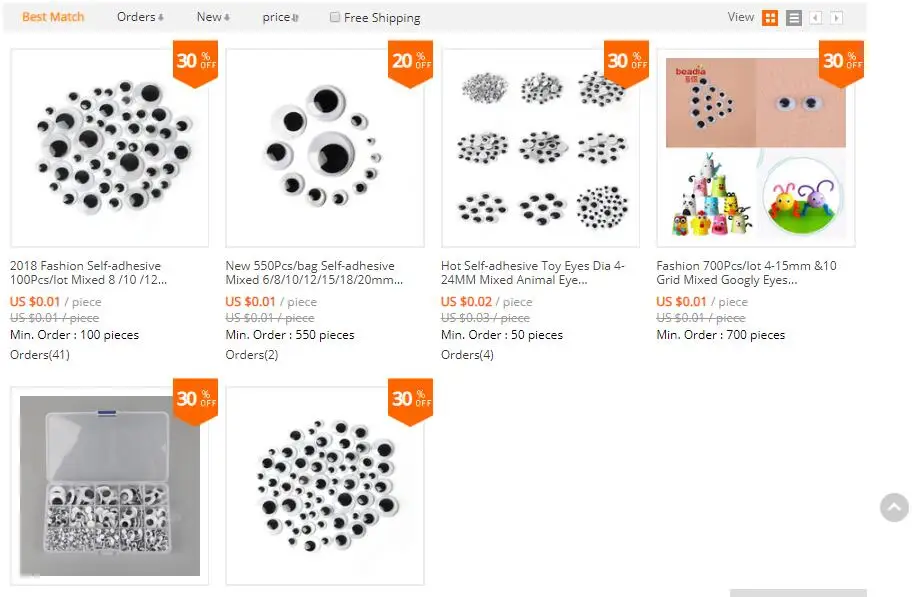This screenshot has height=597, width=924.
Task: Click Orders(41) under first product
Action: point(40,355)
